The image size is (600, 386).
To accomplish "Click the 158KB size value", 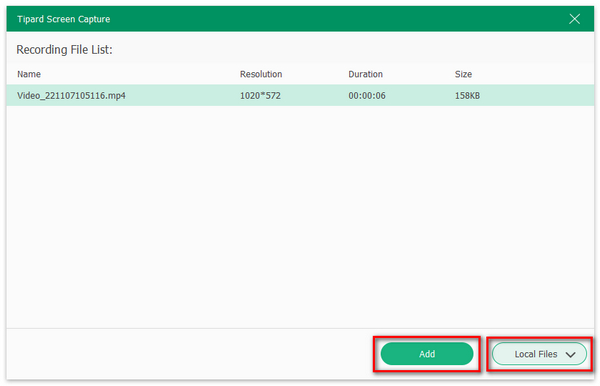I will point(467,96).
